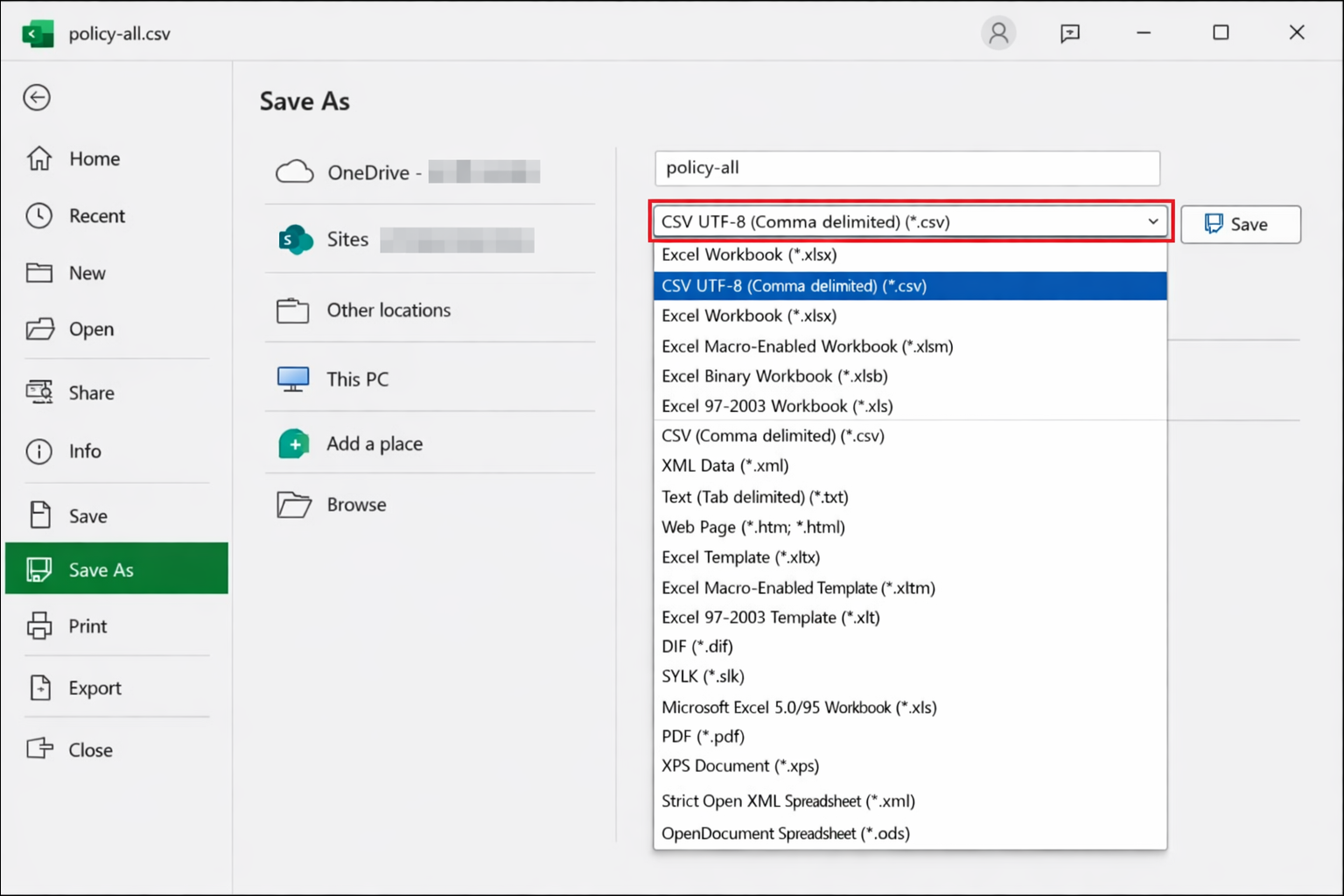This screenshot has height=896, width=1344.
Task: Click the Close workbook icon in sidebar
Action: pyautogui.click(x=40, y=749)
